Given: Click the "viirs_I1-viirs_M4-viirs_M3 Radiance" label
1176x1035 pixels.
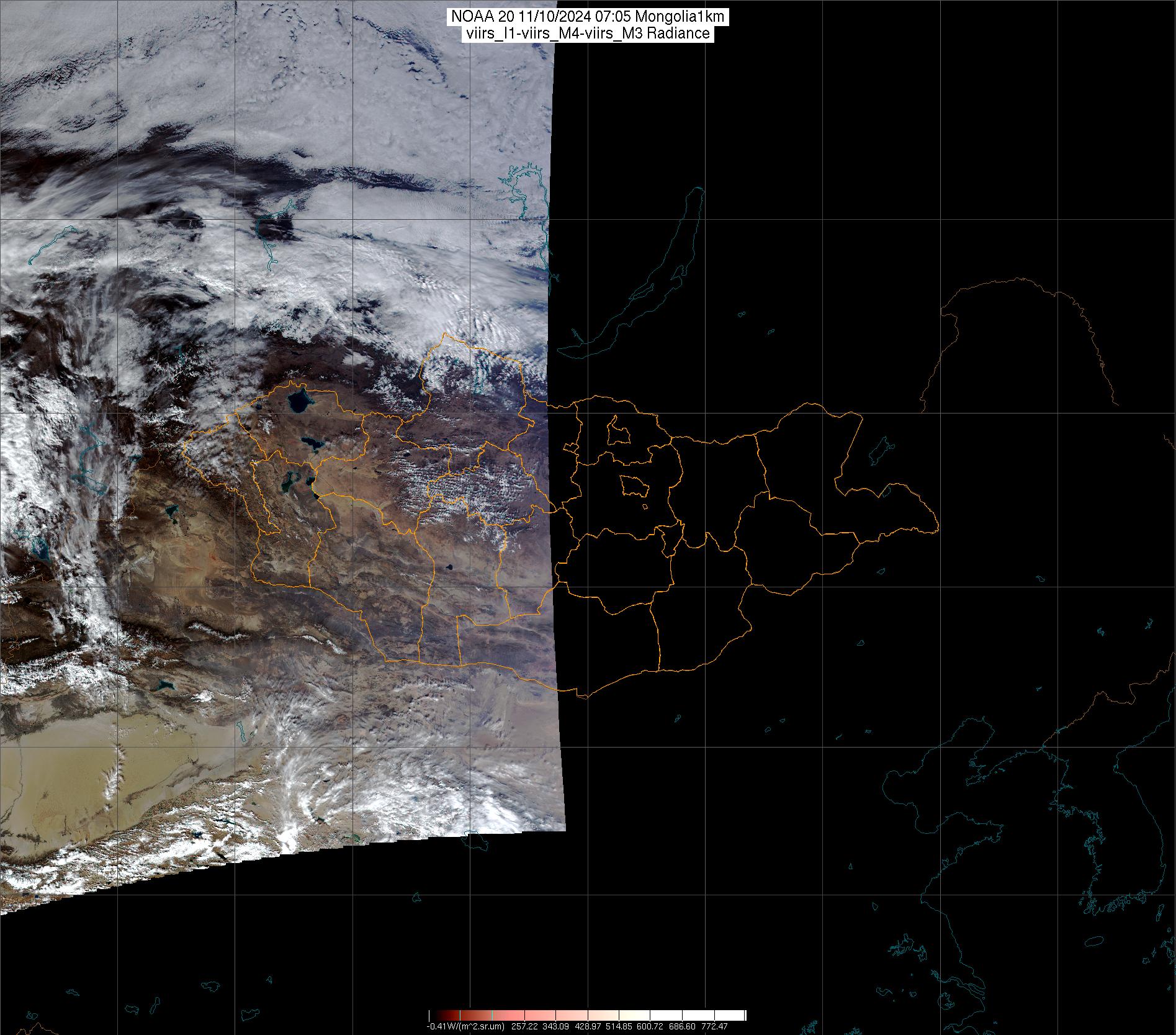Looking at the screenshot, I should [588, 34].
